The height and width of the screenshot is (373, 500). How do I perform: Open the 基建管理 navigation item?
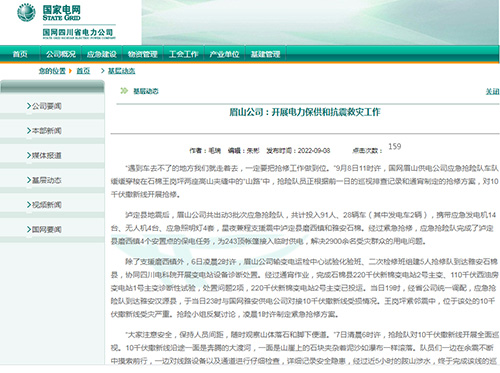(x=266, y=54)
